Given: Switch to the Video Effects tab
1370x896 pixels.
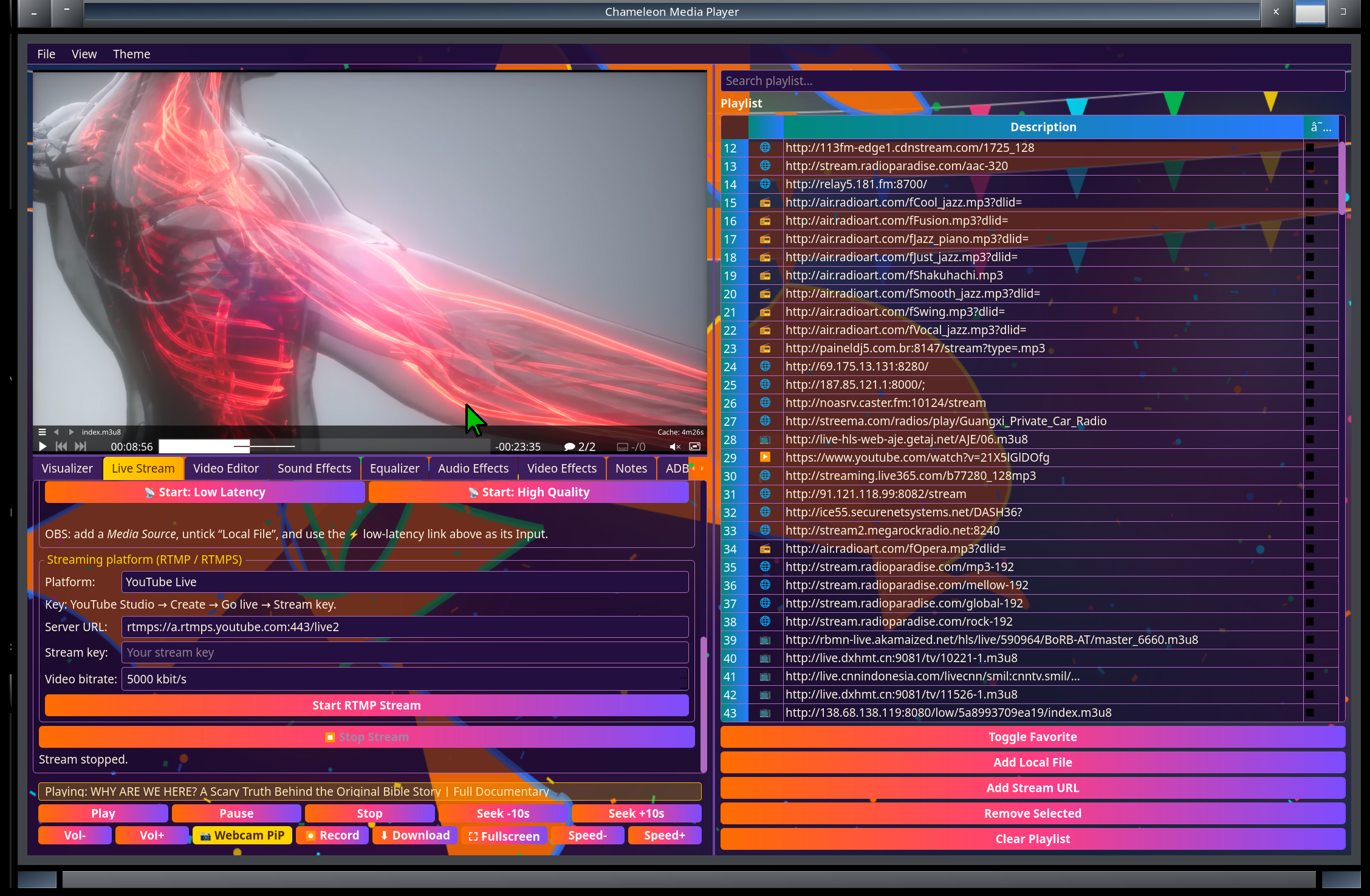Looking at the screenshot, I should pyautogui.click(x=562, y=468).
